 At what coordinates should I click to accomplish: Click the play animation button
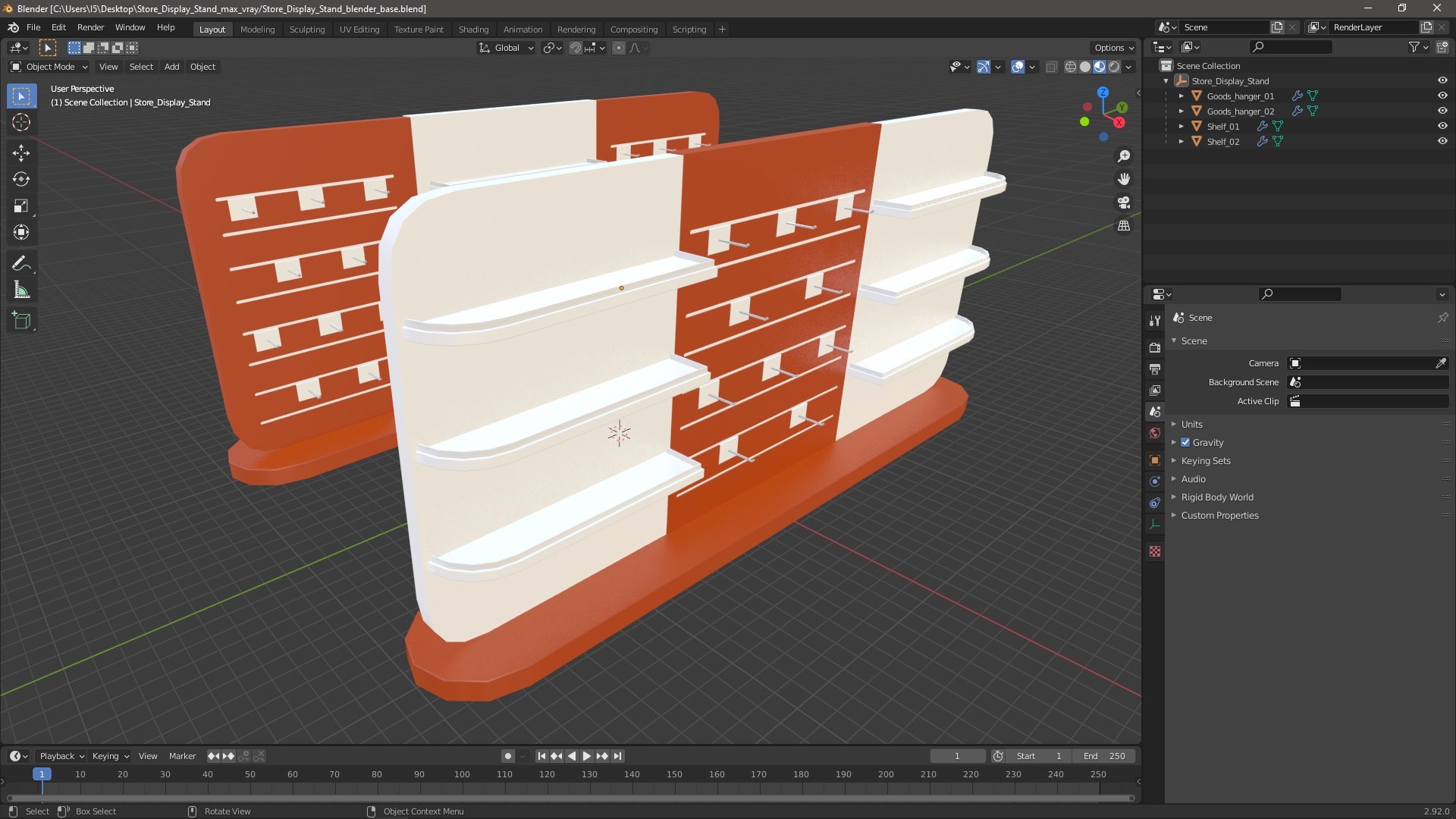pos(586,756)
